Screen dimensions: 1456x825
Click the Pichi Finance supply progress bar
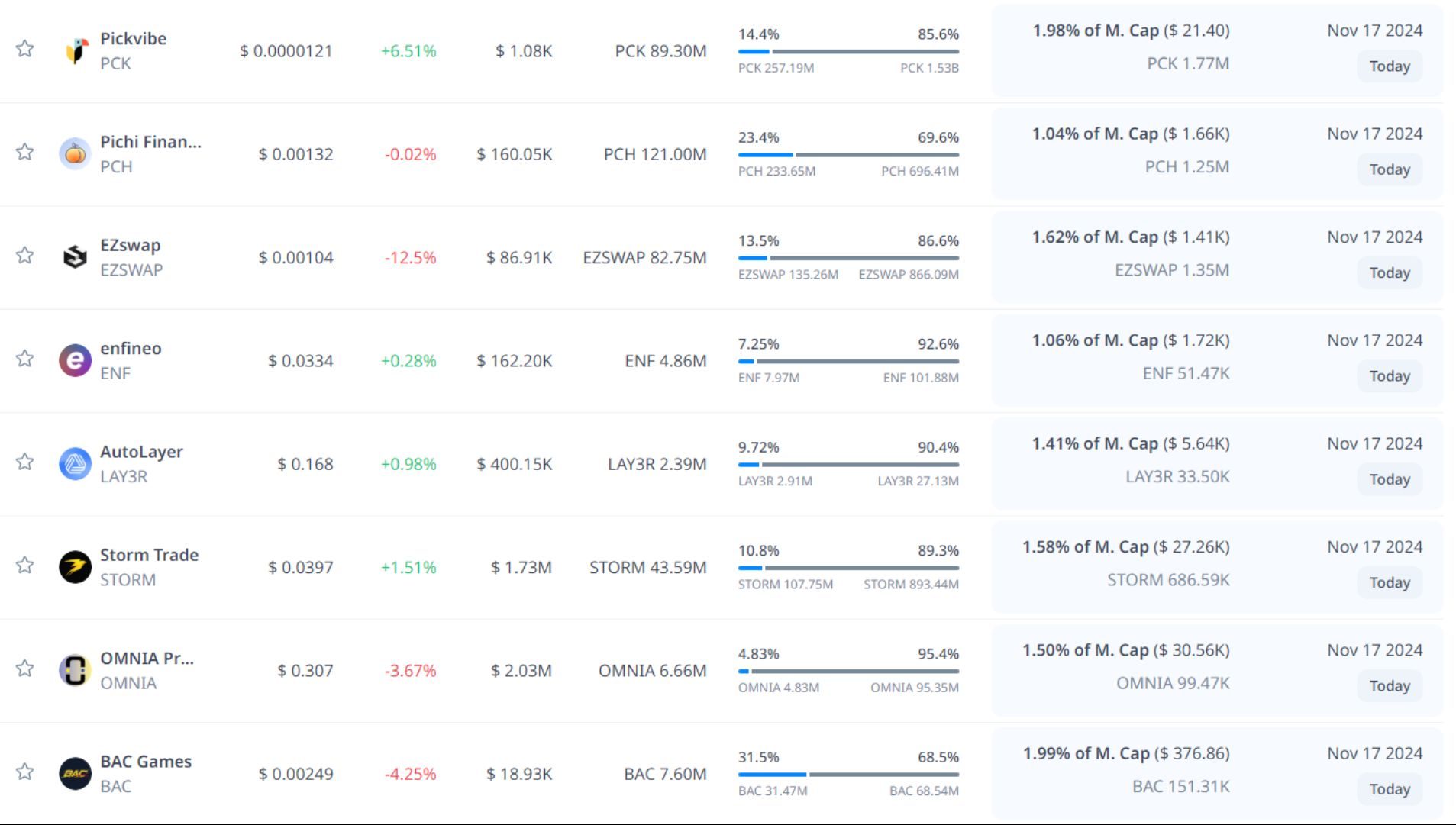(x=847, y=155)
